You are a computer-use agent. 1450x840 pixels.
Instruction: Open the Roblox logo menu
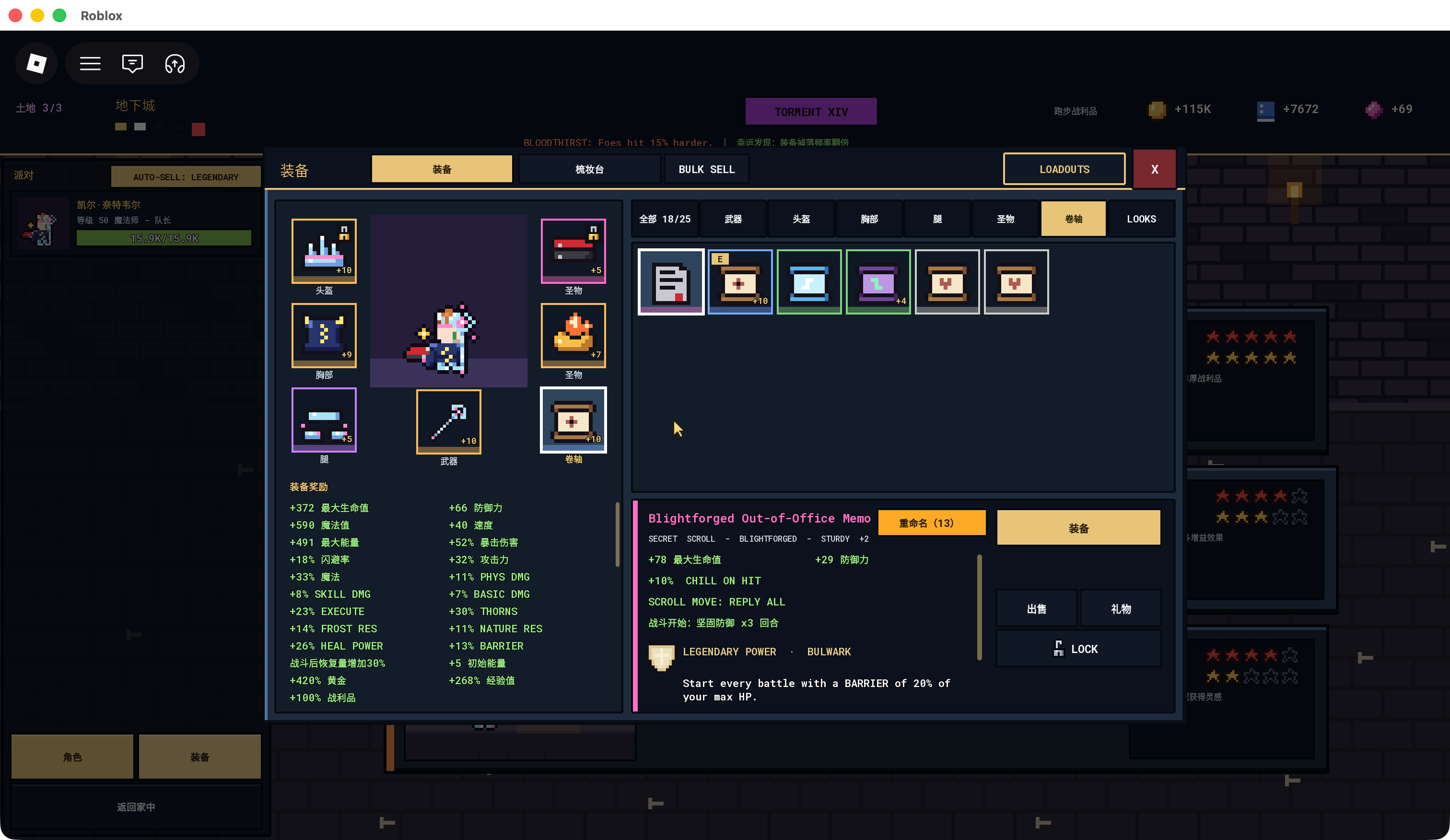36,63
